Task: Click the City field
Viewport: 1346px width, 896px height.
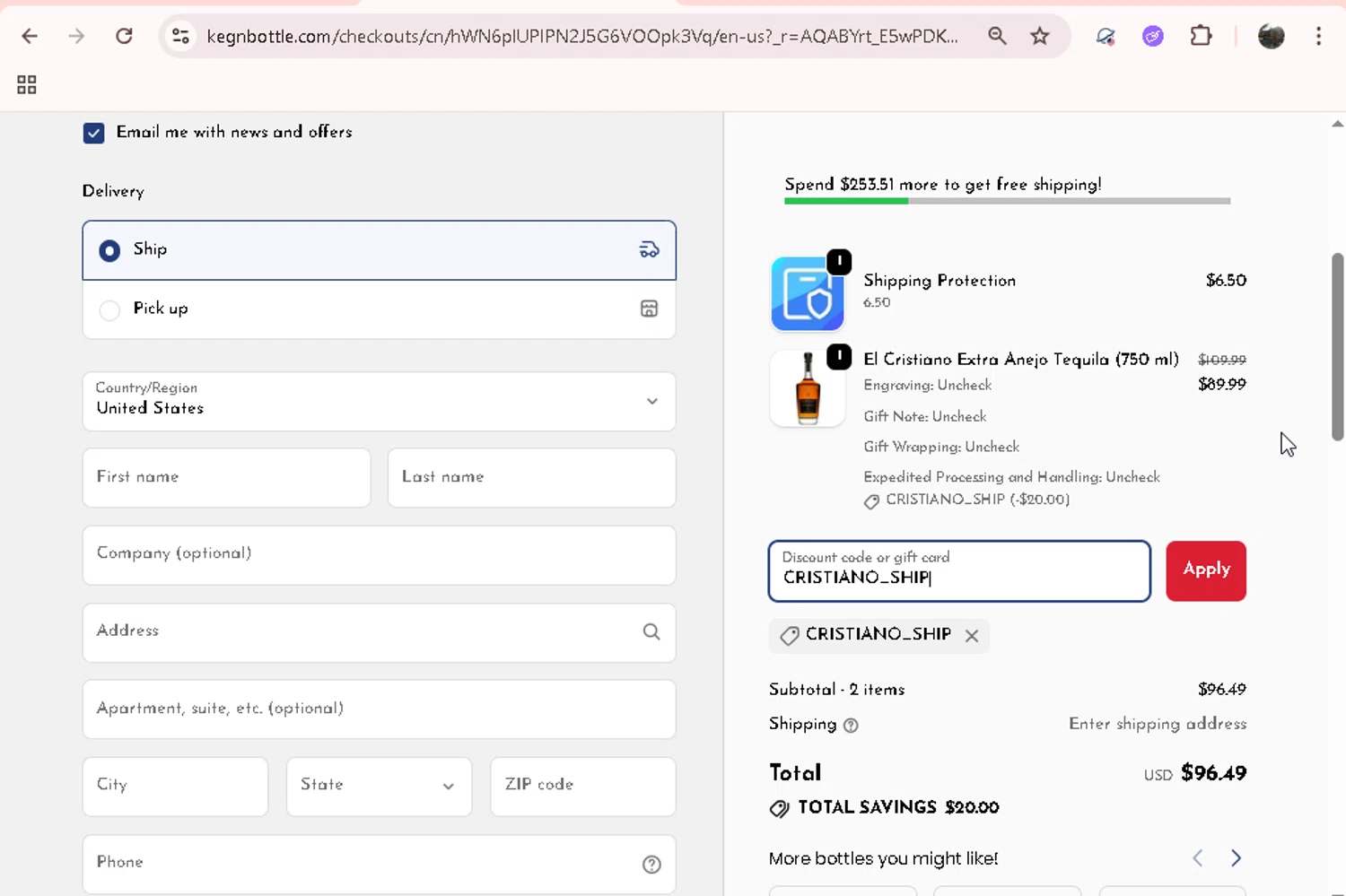Action: coord(175,787)
